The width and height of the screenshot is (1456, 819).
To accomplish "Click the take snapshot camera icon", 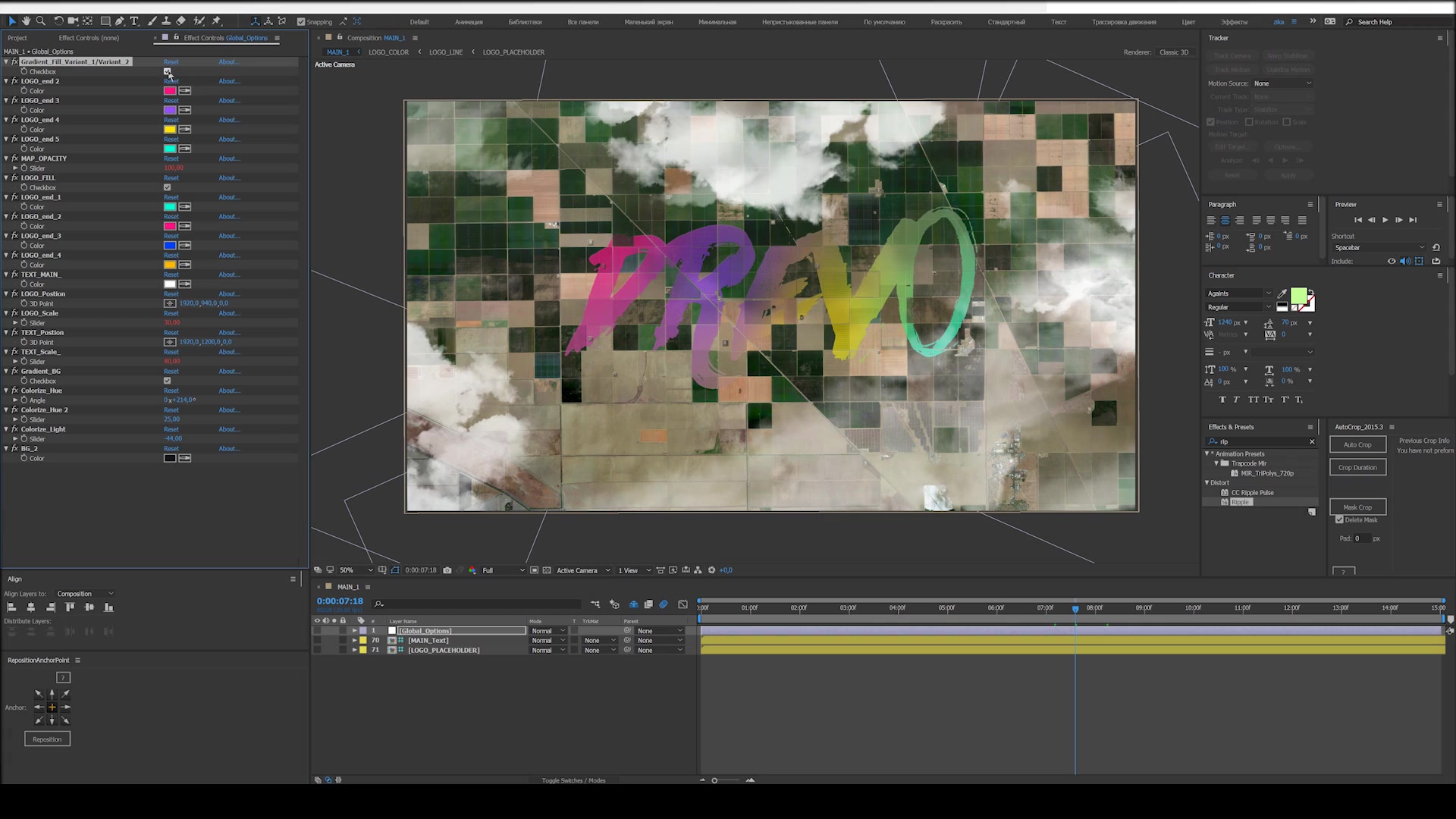I will point(447,570).
